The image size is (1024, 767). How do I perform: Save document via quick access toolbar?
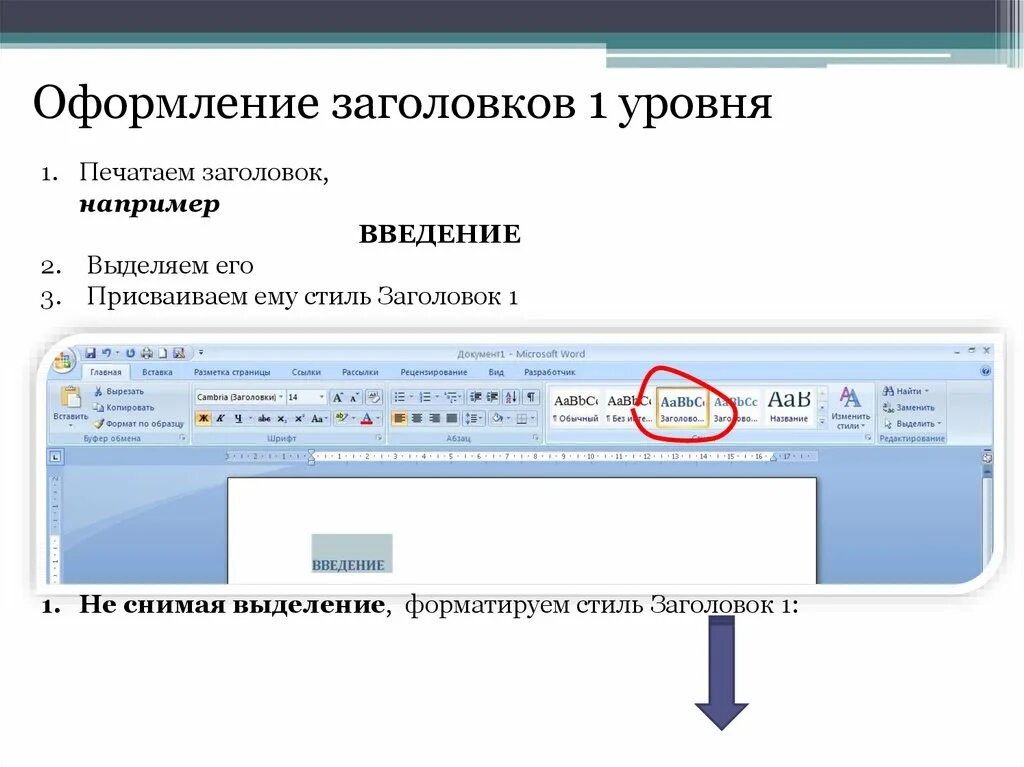[x=90, y=353]
